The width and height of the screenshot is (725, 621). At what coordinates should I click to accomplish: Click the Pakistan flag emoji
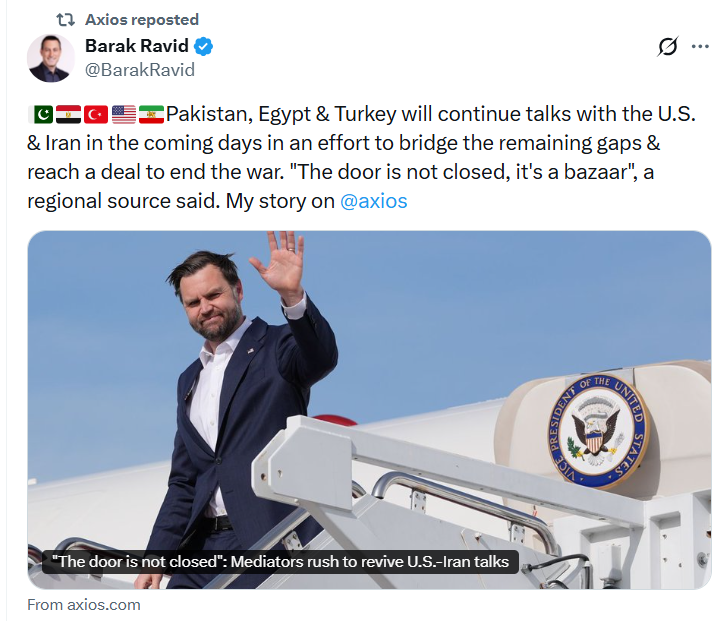click(x=40, y=113)
